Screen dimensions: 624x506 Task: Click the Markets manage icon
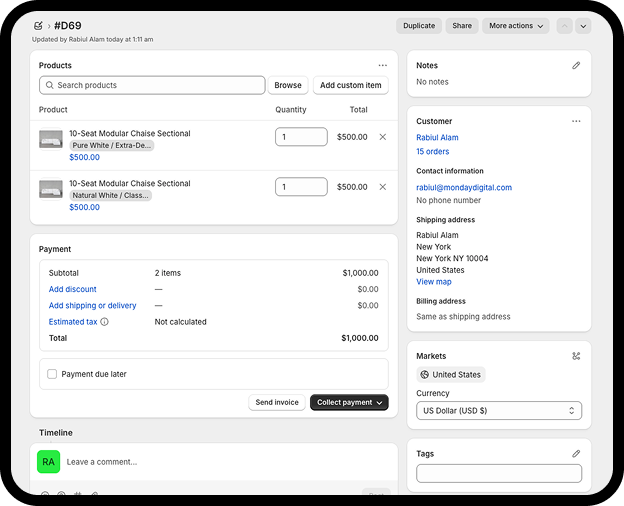(x=576, y=356)
